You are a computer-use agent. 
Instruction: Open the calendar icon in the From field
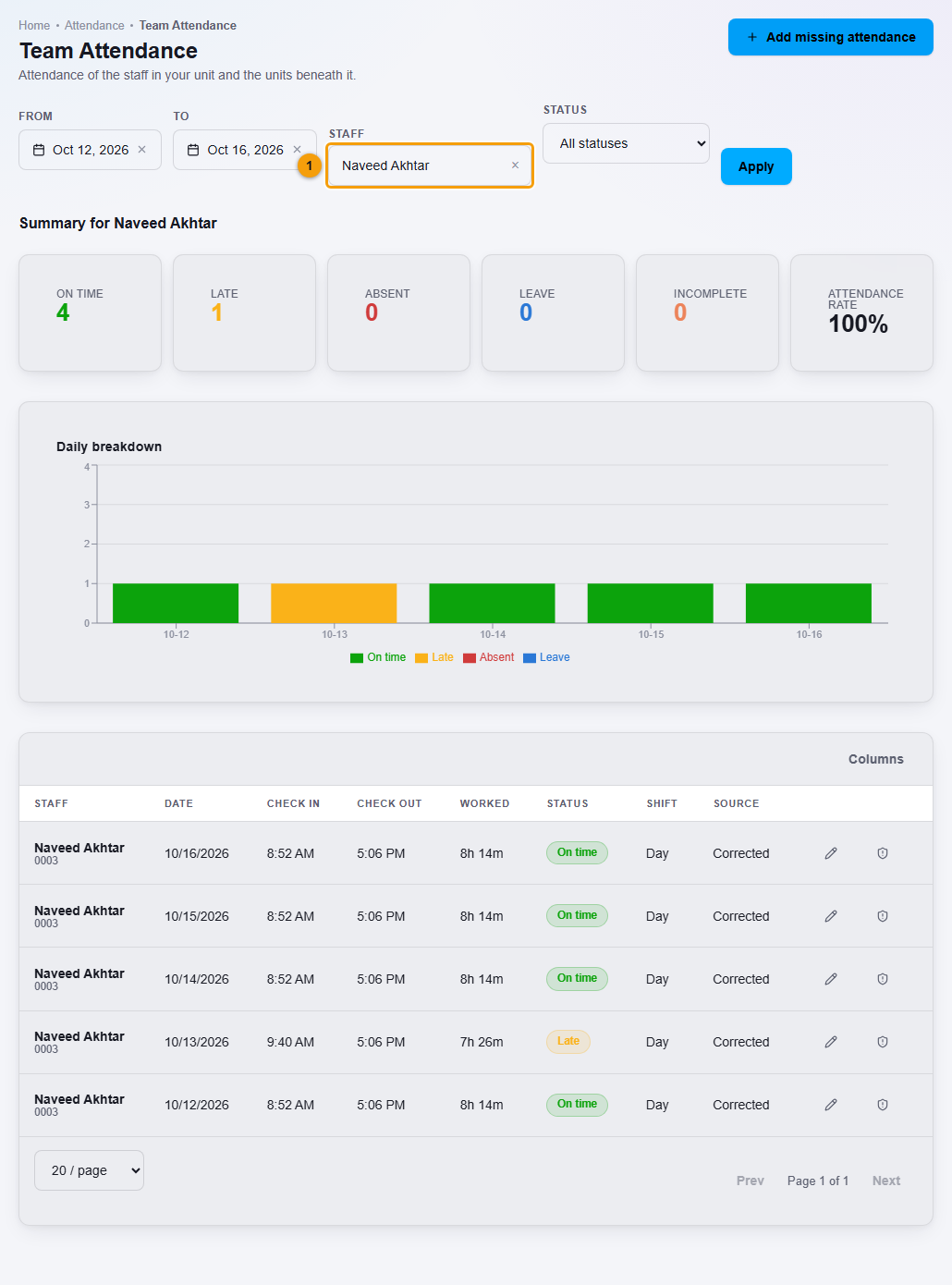tap(39, 150)
